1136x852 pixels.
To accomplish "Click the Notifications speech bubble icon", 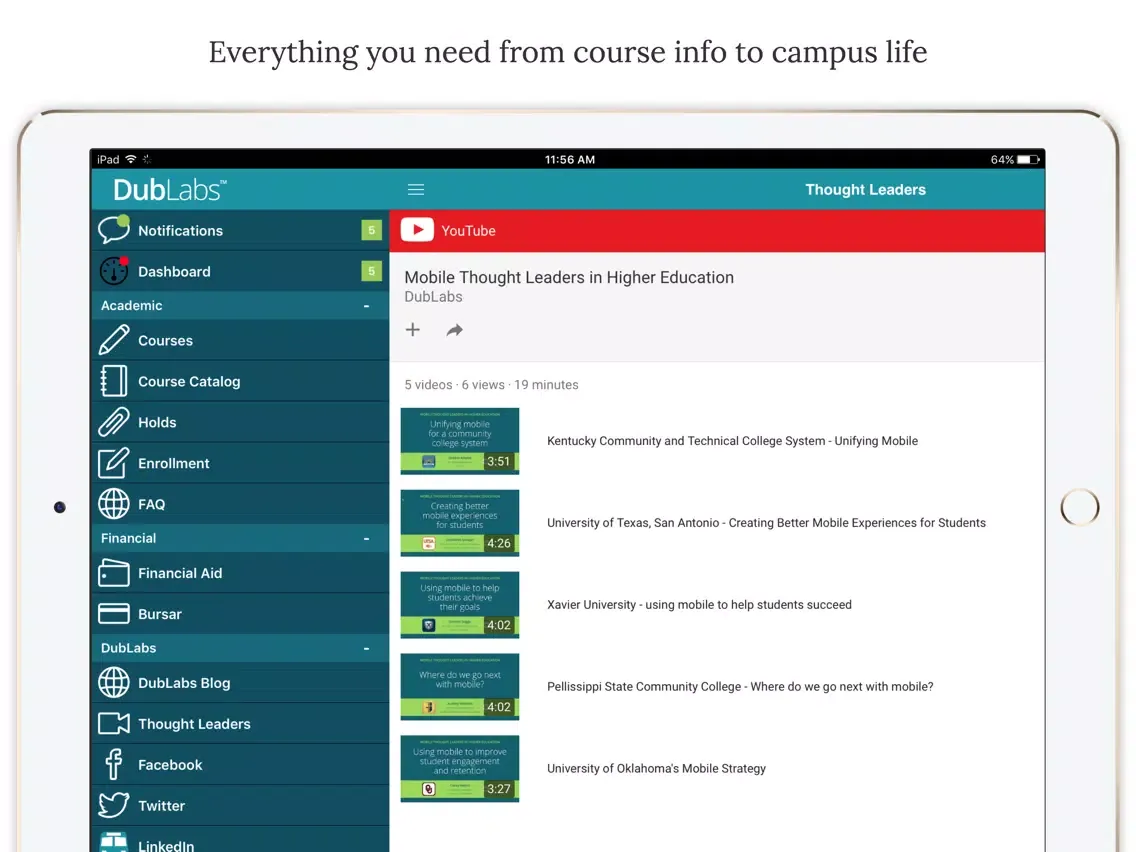I will [x=114, y=230].
